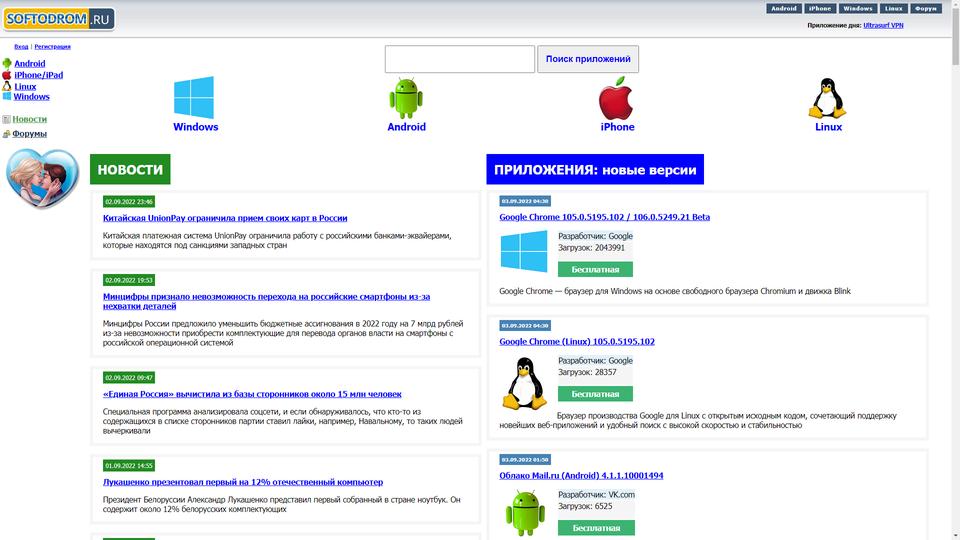Click the small apple icon beside iPhone/iPad
Image resolution: width=960 pixels, height=540 pixels.
click(7, 75)
